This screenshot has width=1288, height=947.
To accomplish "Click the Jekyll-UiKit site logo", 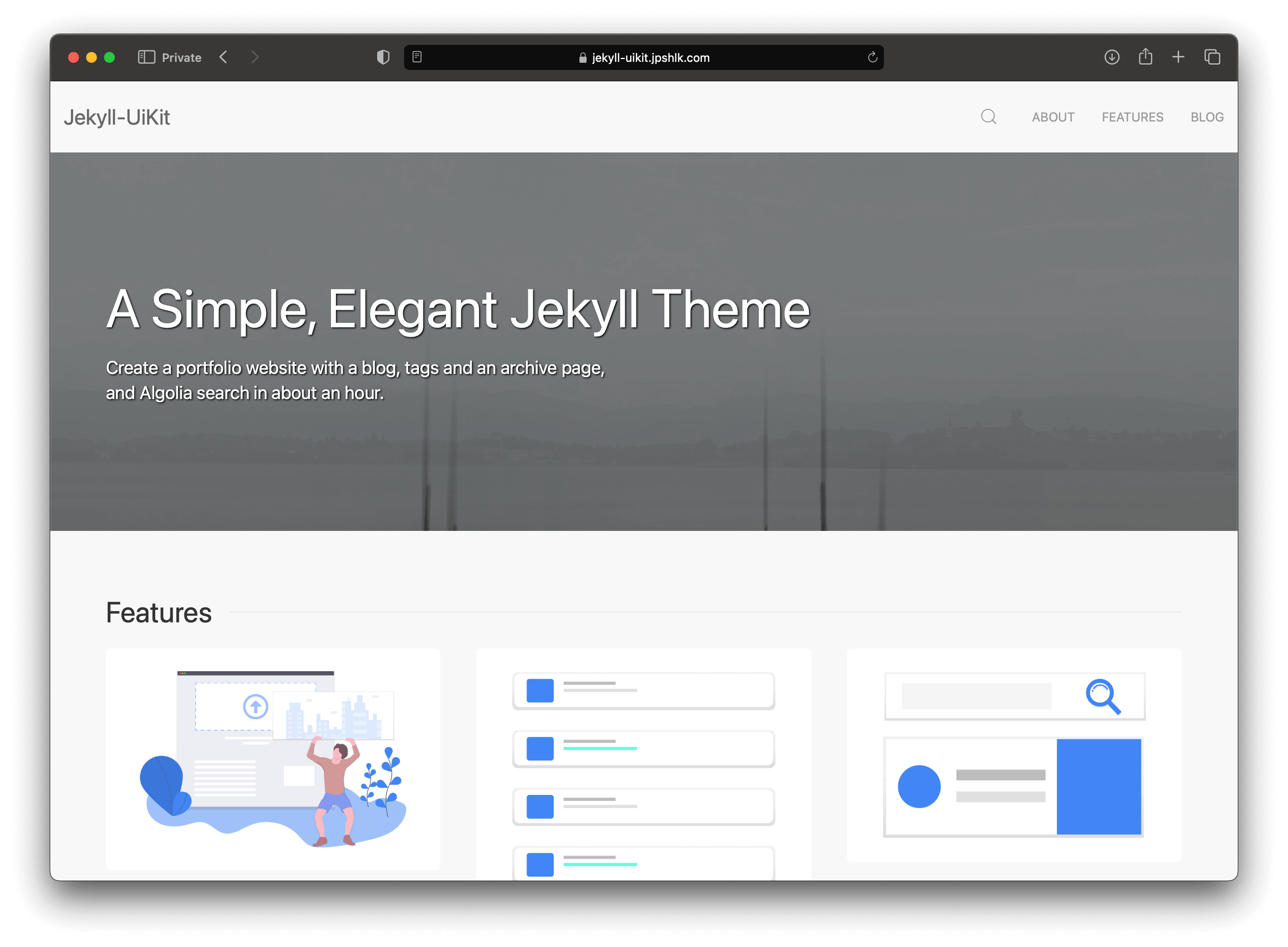I will 117,117.
